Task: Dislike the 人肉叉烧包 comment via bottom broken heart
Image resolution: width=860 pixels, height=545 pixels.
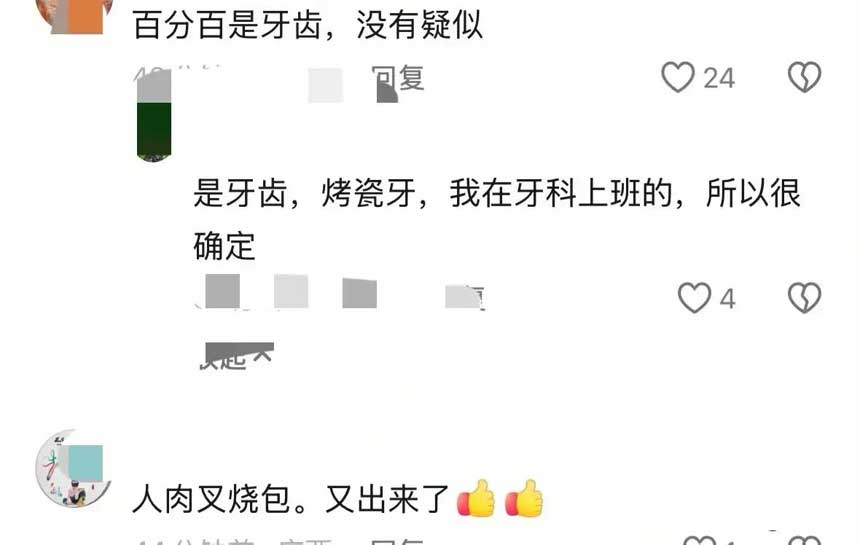Action: (x=805, y=540)
